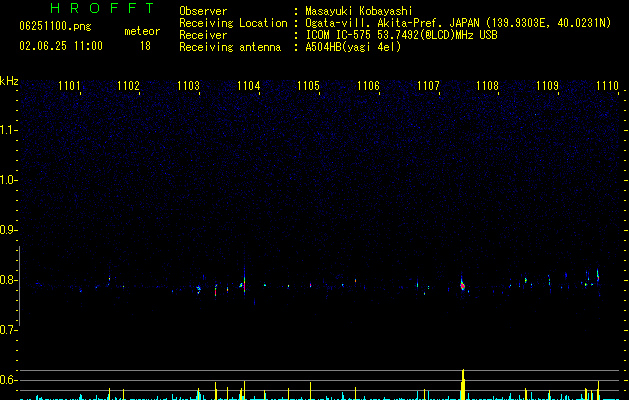This screenshot has height=400, width=629.
Task: Click the Receiver label
Action: point(203,35)
